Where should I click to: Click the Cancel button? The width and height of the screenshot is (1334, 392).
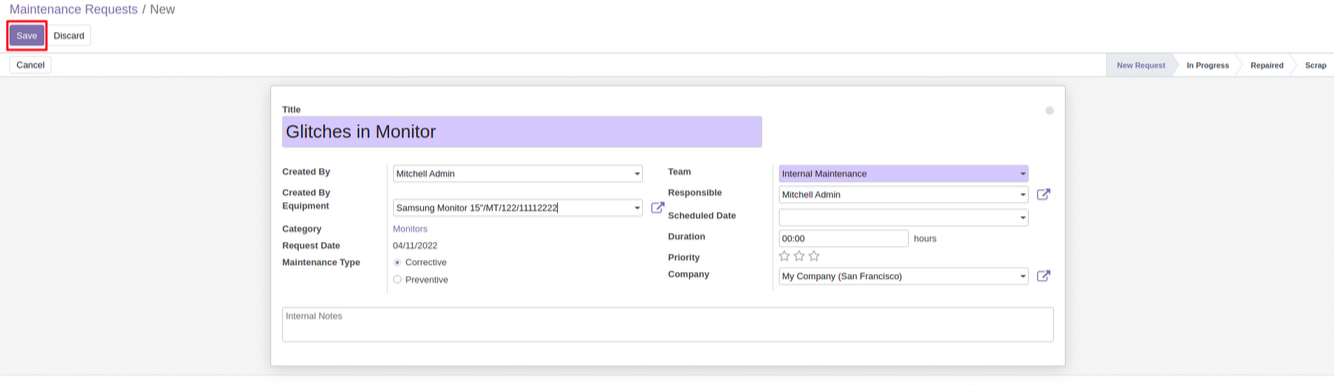(x=31, y=65)
